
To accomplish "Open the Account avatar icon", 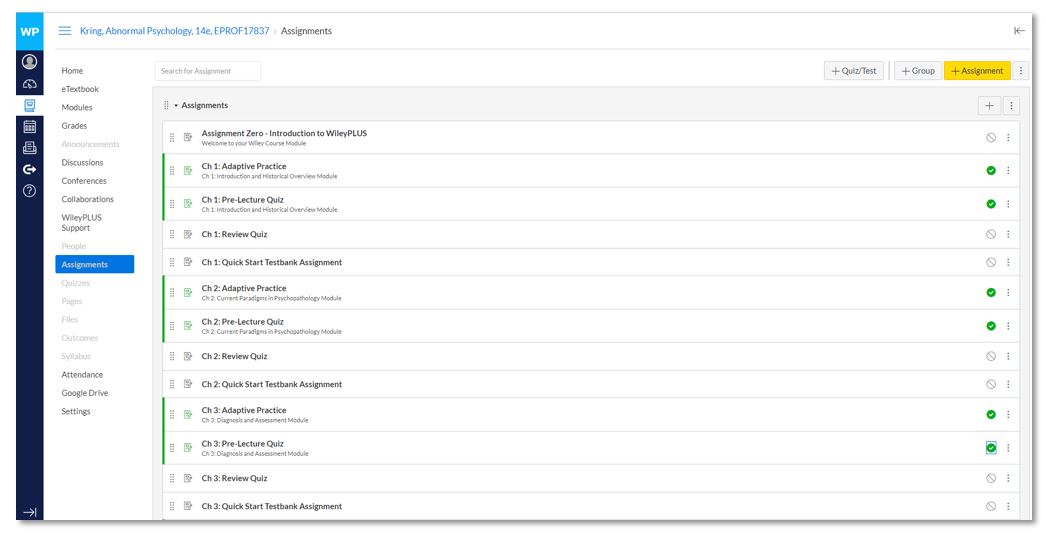I will click(x=29, y=62).
